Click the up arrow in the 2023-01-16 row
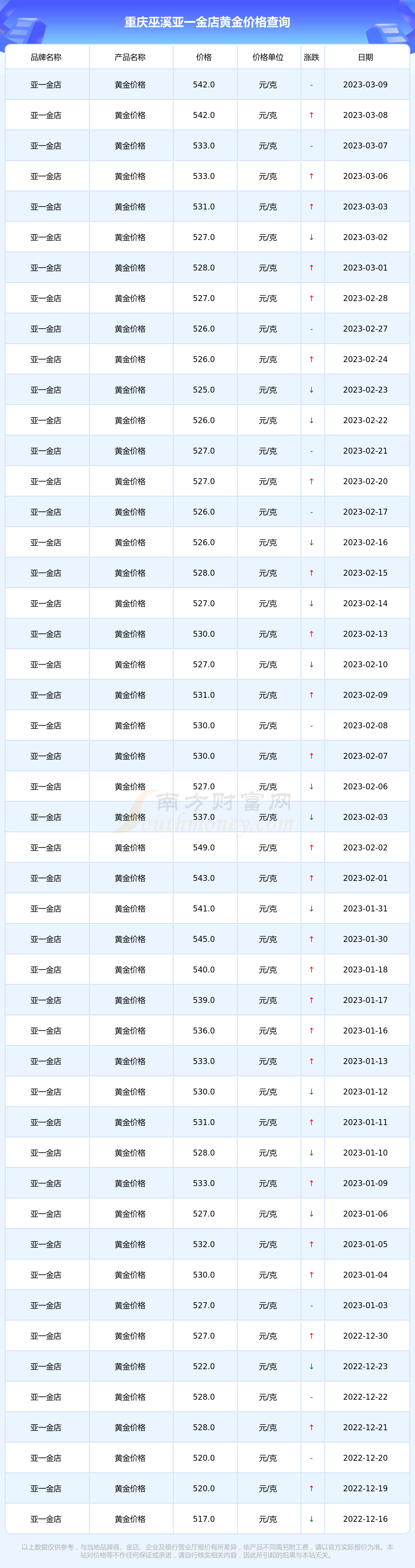This screenshot has height=1568, width=415. pos(312,1031)
